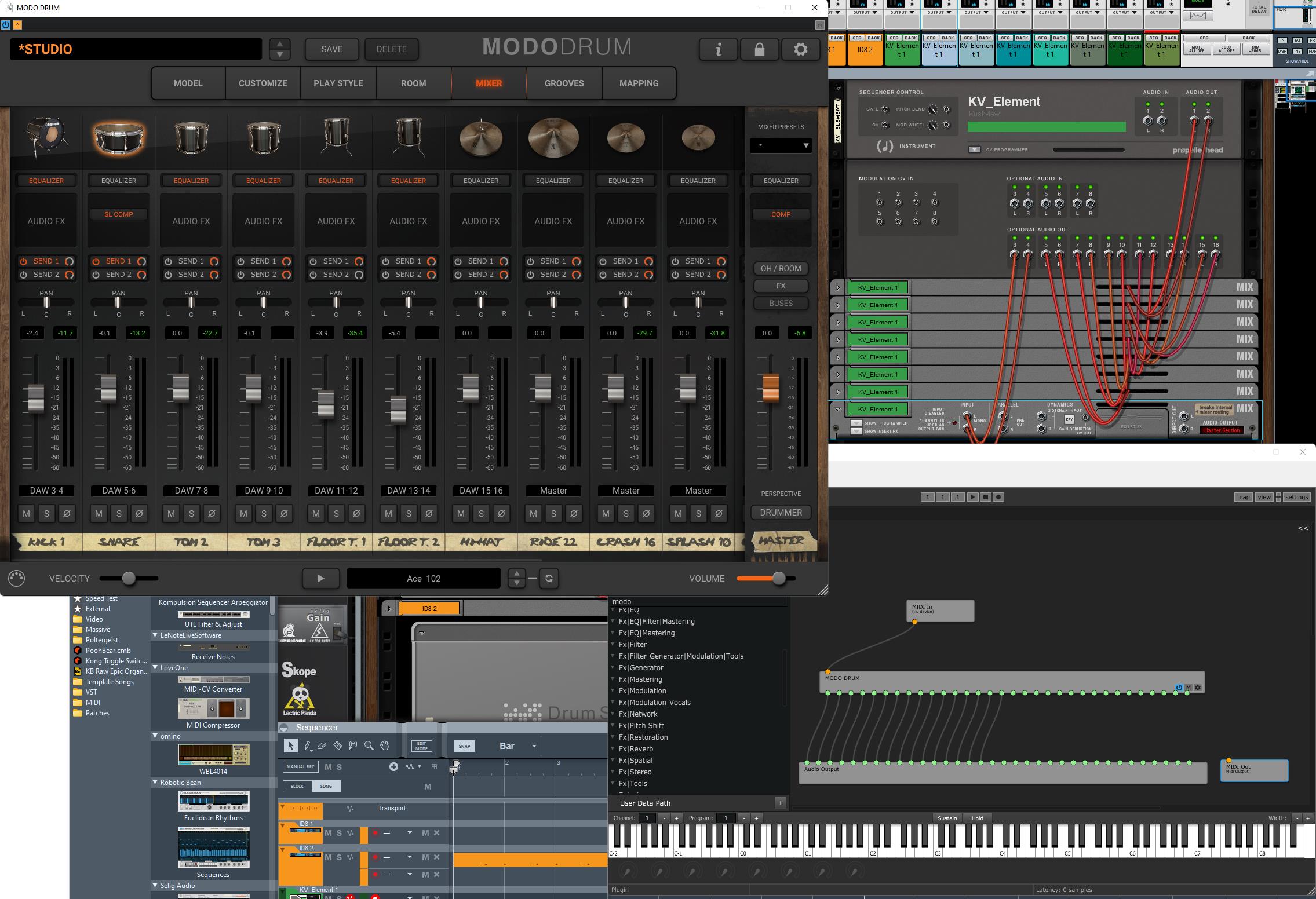Image resolution: width=1316 pixels, height=899 pixels.
Task: Toggle the MODO DRUM plugin bypass power button
Action: click(x=6, y=24)
